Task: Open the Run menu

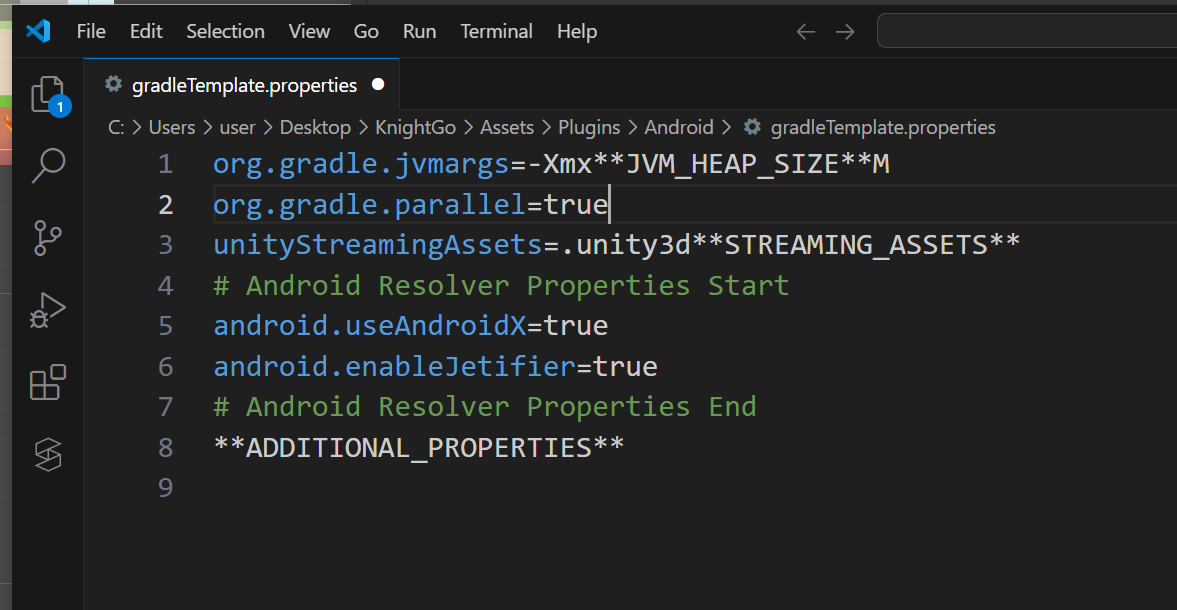Action: [420, 32]
